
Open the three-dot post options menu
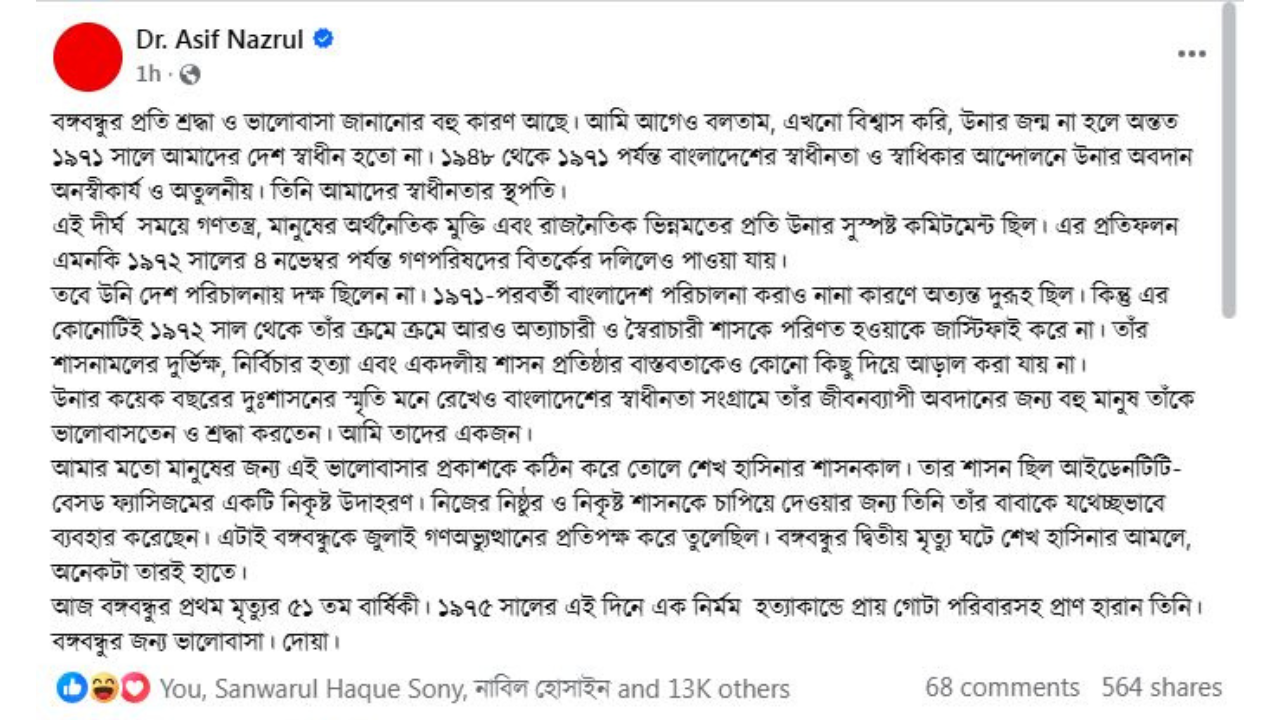coord(1191,54)
